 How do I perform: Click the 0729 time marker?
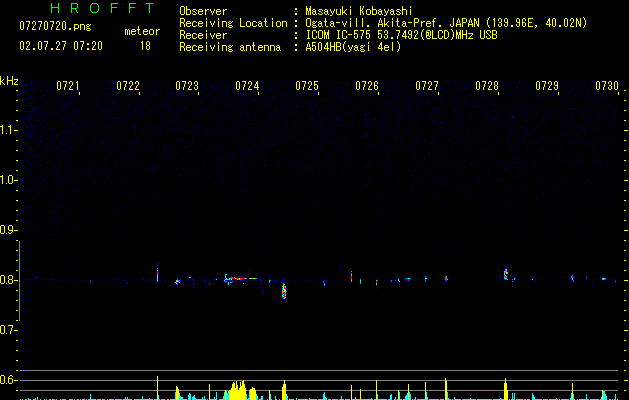[x=547, y=86]
